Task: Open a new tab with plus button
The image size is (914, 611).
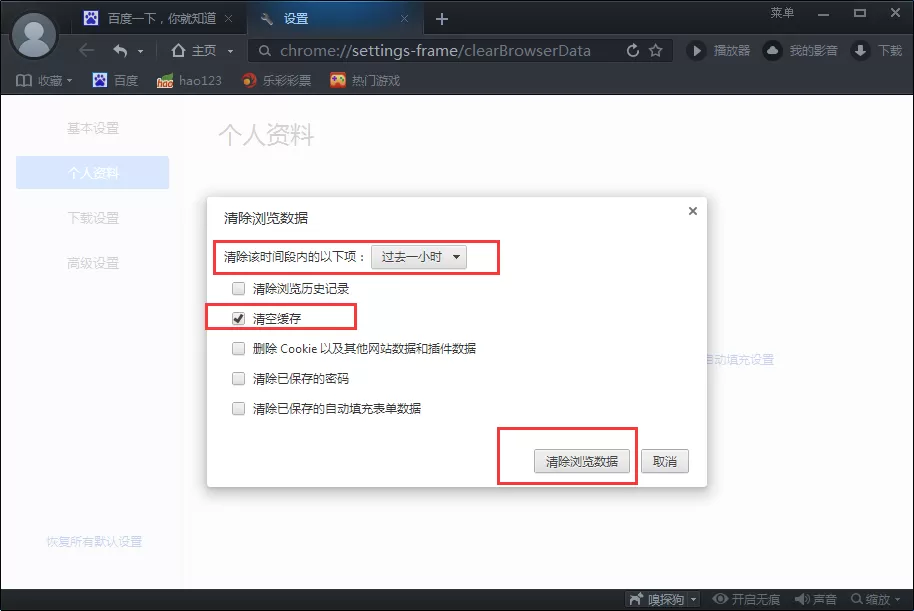Action: (x=442, y=19)
